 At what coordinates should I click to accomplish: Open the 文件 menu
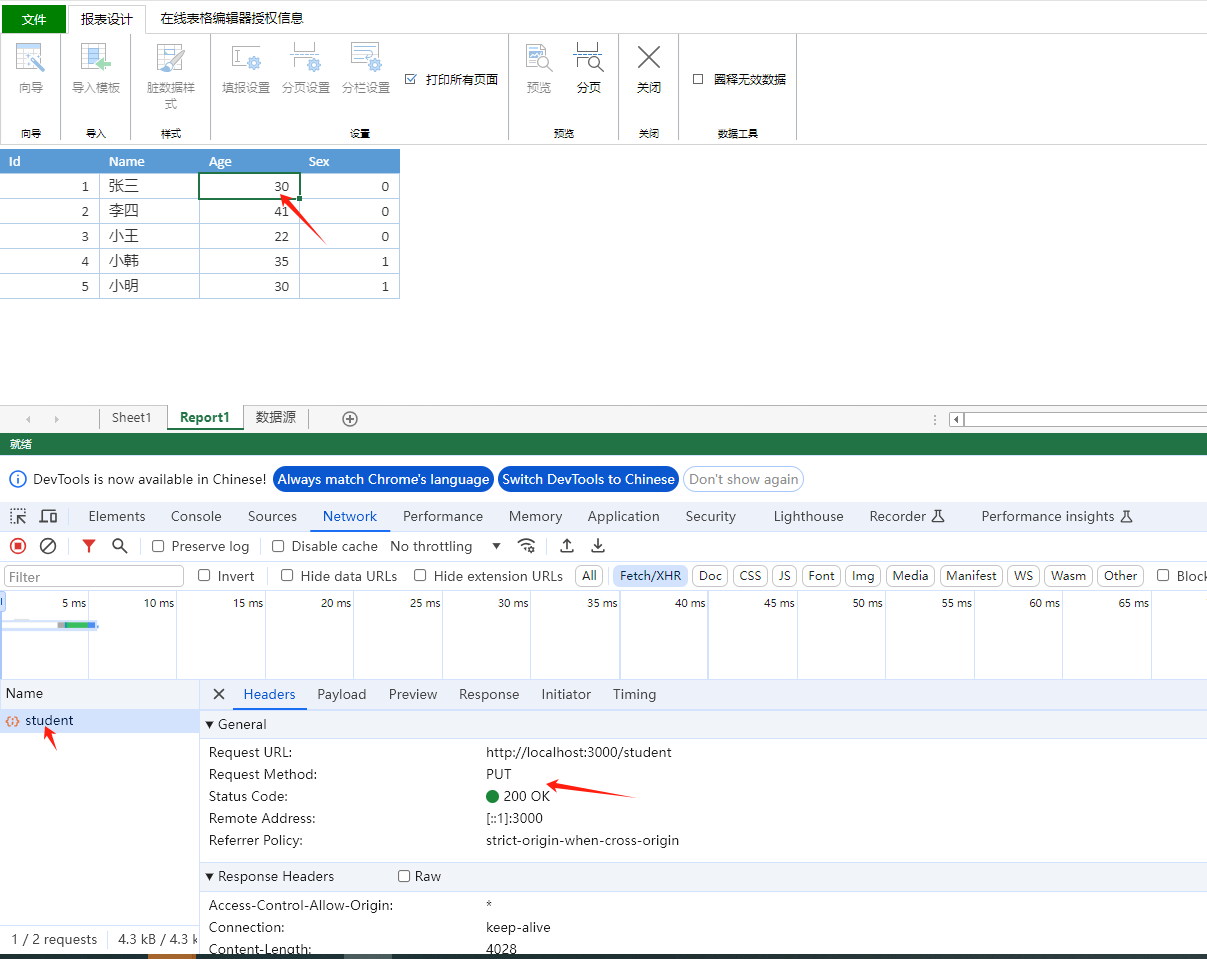click(34, 19)
